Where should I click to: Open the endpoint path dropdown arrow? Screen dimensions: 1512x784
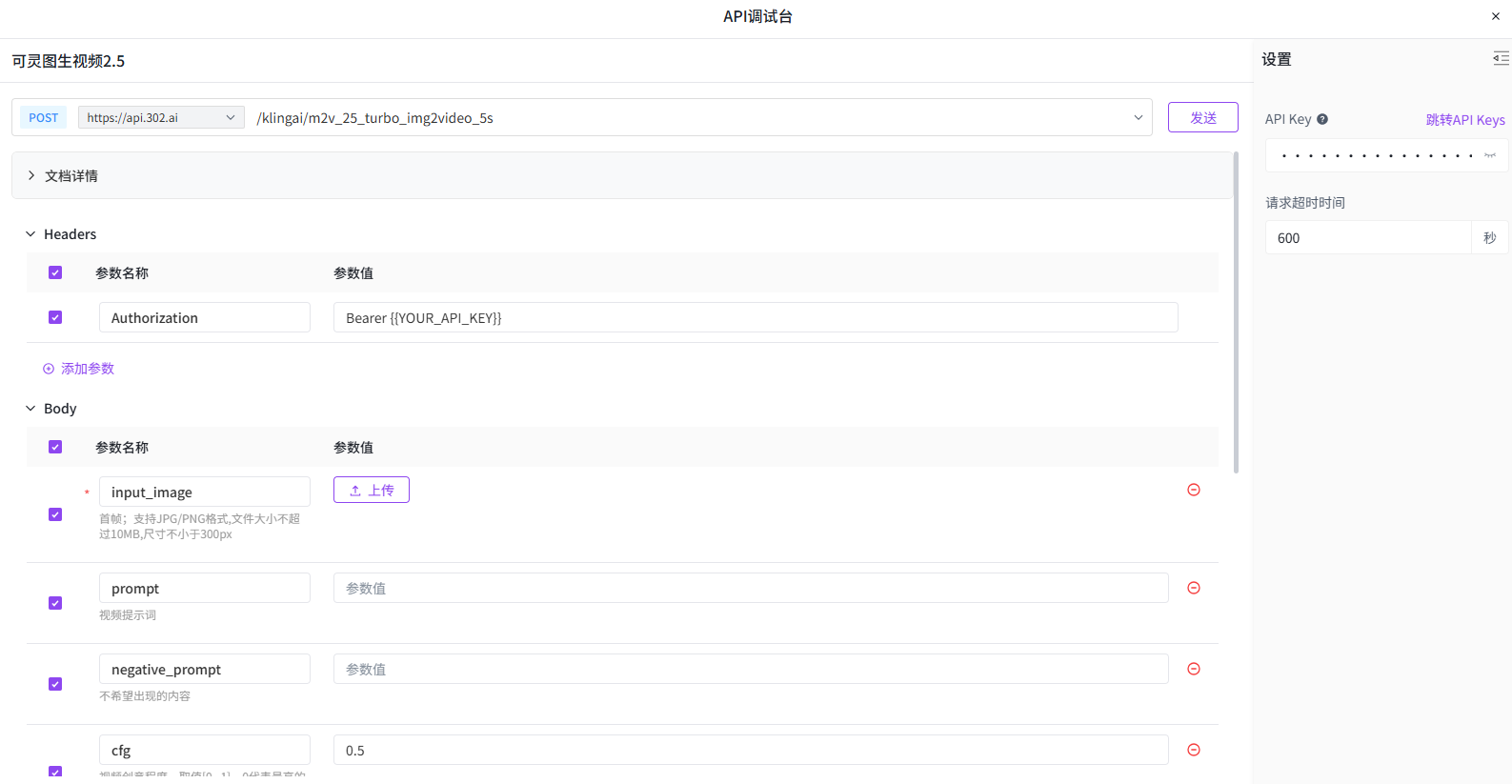pos(1138,117)
